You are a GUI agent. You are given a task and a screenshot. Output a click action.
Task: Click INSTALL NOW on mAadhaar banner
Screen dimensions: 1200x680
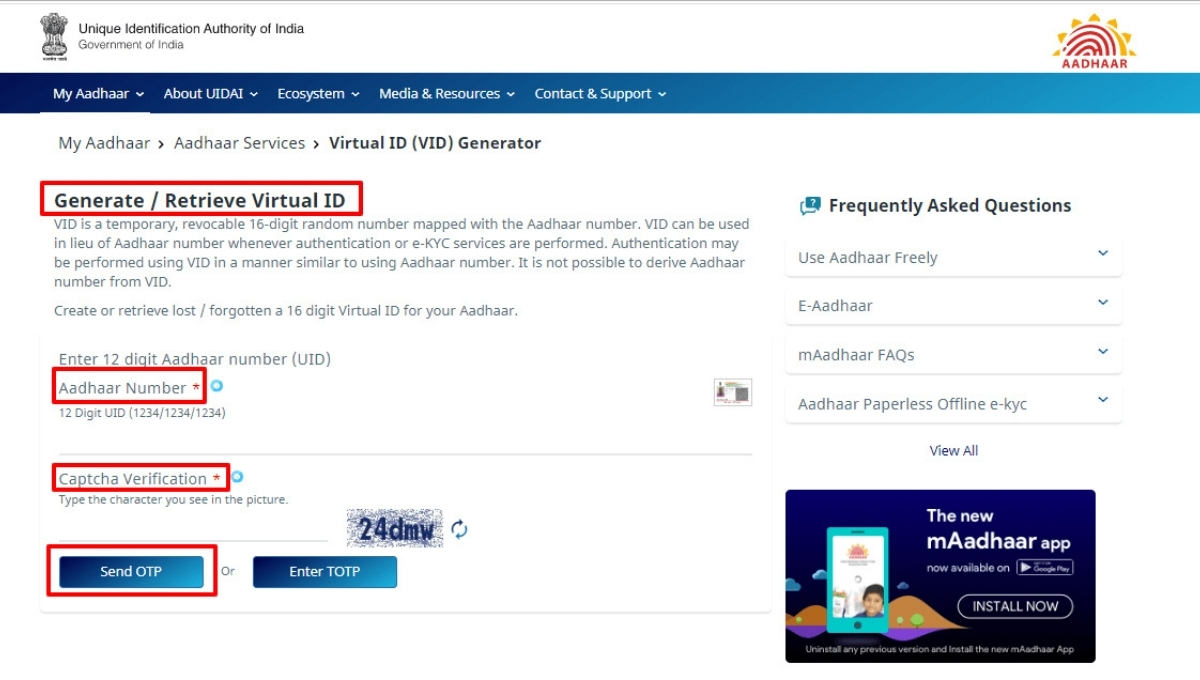[x=1014, y=606]
